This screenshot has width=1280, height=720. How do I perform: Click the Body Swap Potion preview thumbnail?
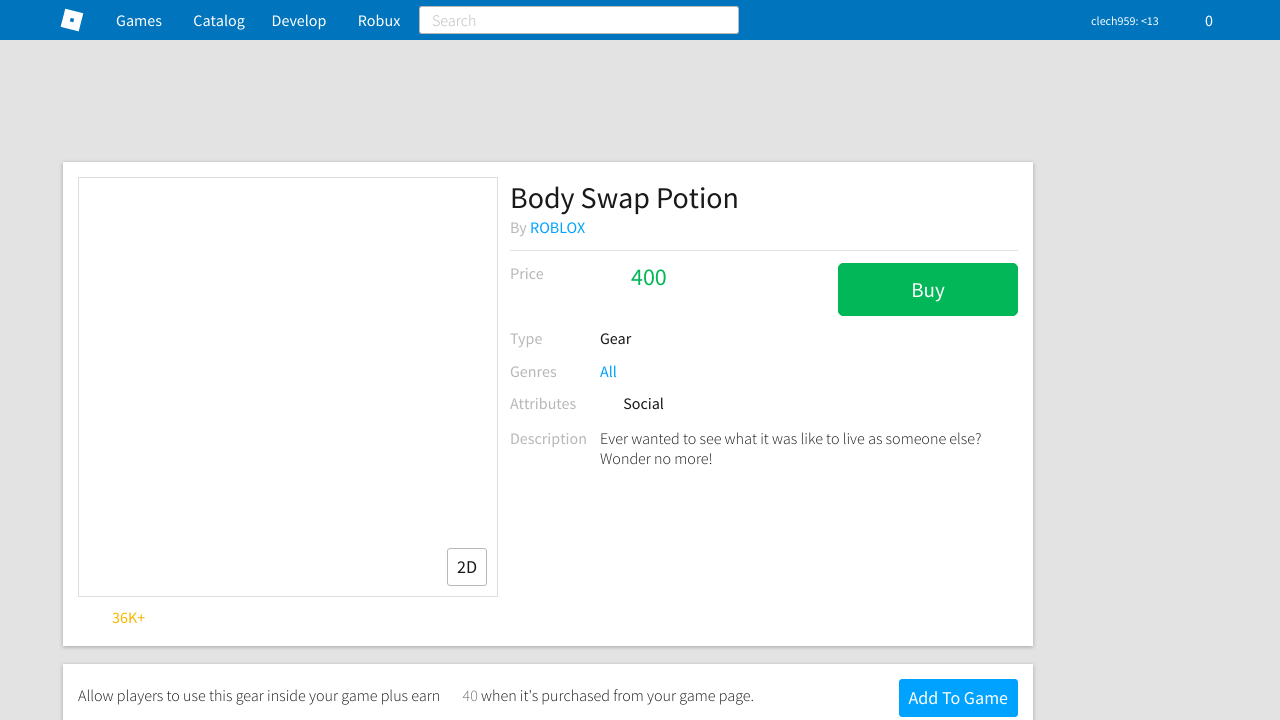click(x=288, y=387)
